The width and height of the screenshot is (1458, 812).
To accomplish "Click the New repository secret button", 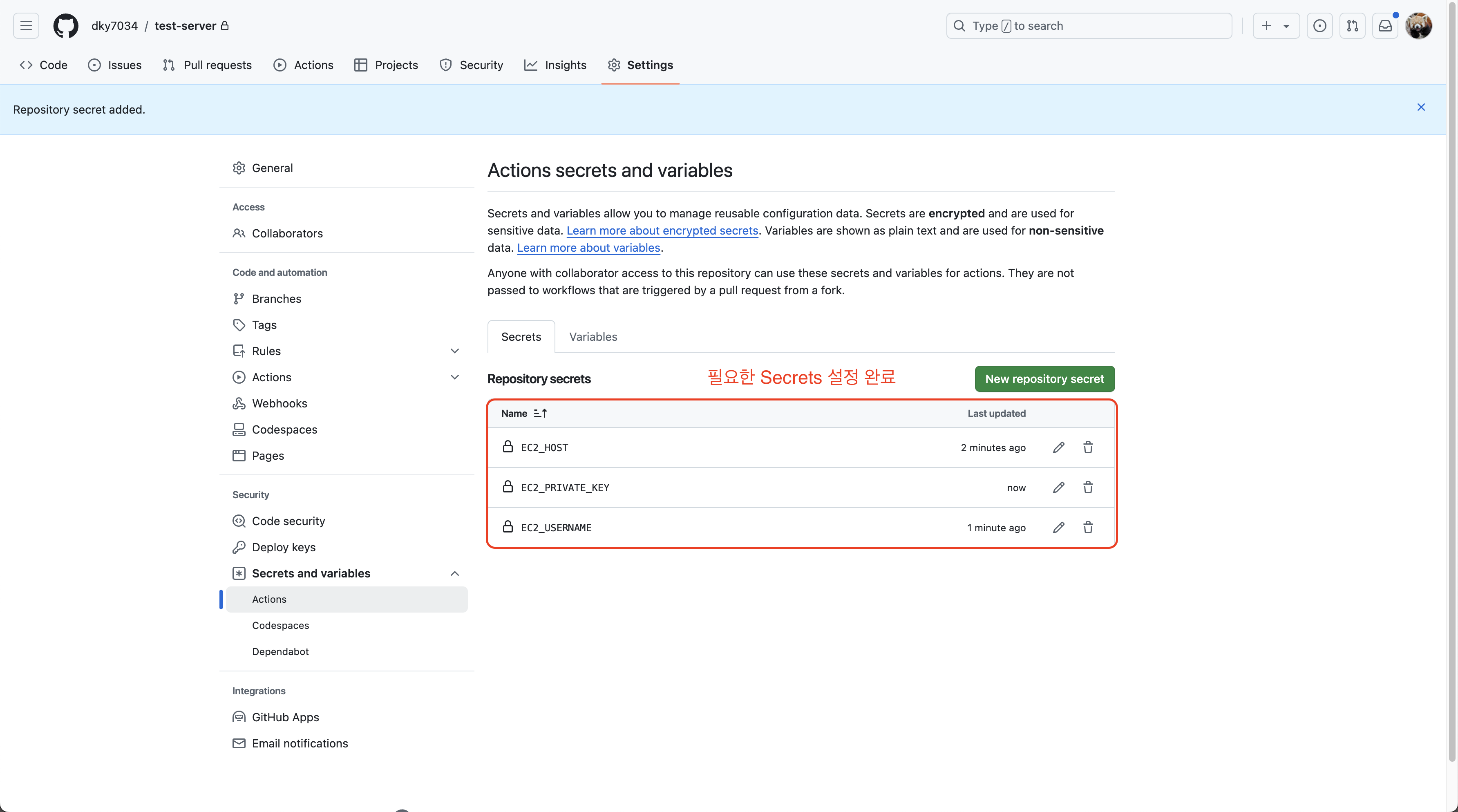I will pyautogui.click(x=1044, y=378).
